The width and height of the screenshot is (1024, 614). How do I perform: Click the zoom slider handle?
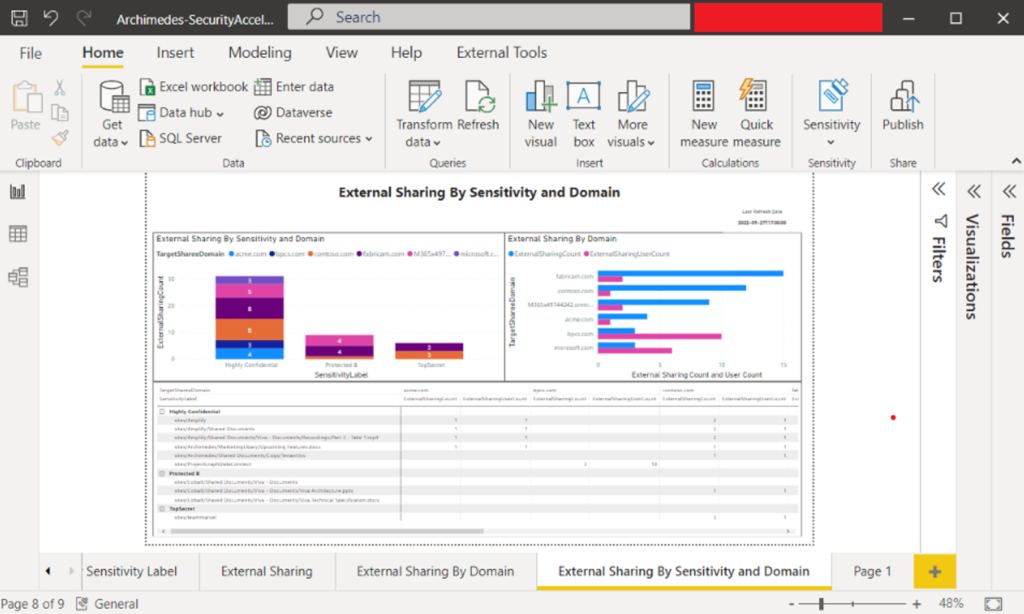click(821, 604)
